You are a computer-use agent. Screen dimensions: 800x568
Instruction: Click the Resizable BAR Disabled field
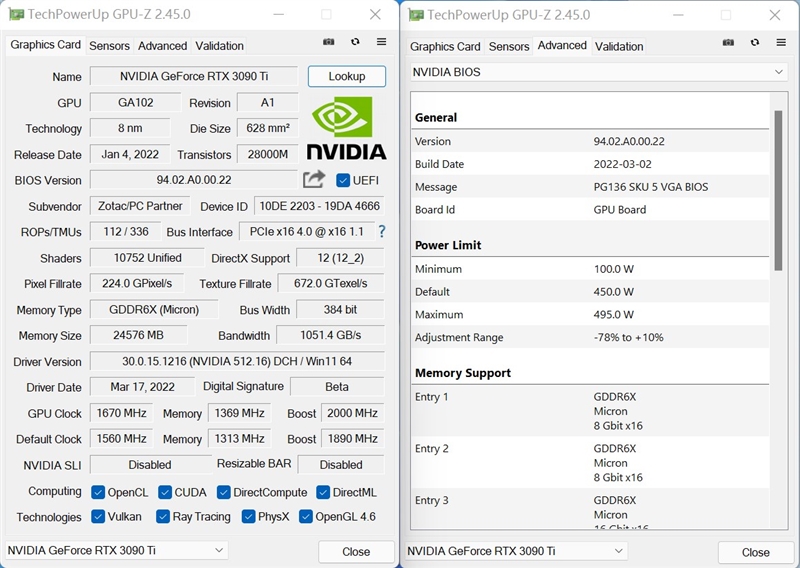341,465
